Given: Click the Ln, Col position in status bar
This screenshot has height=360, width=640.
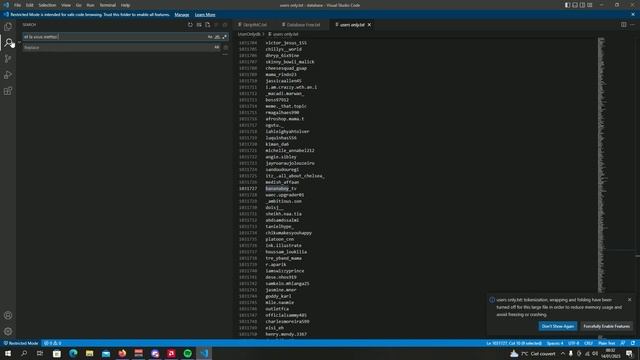Looking at the screenshot, I should click(514, 343).
